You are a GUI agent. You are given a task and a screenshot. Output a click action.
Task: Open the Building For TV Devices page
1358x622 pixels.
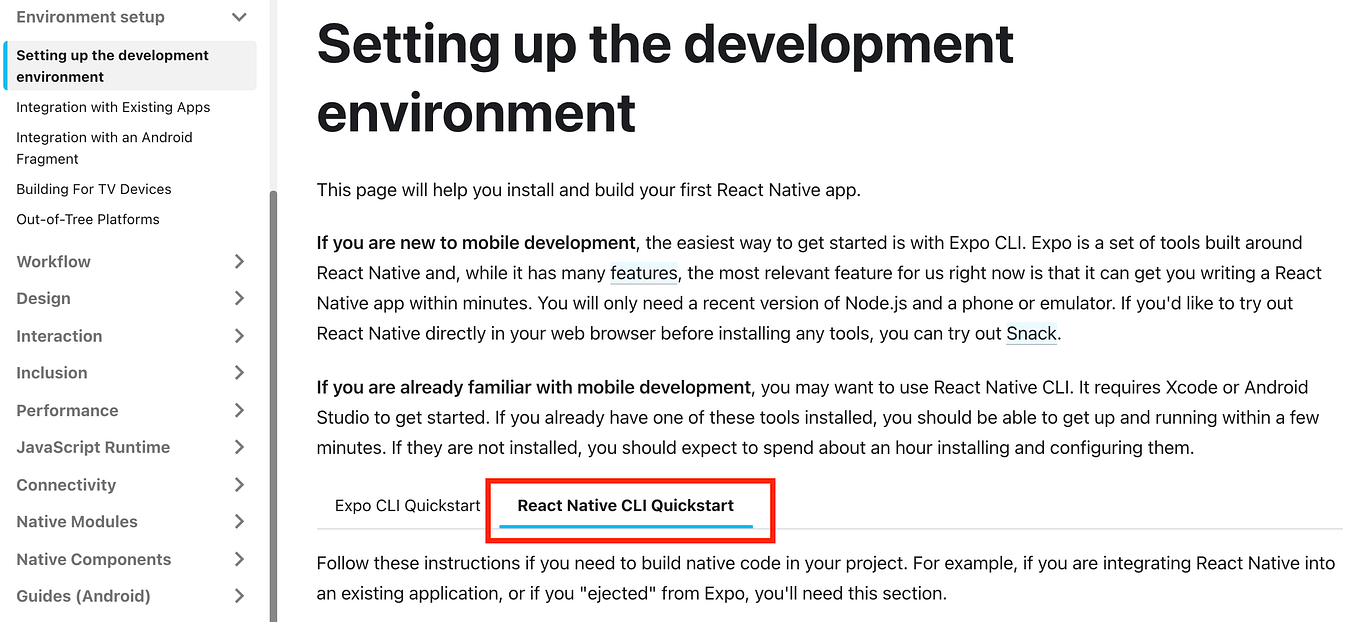click(x=93, y=189)
